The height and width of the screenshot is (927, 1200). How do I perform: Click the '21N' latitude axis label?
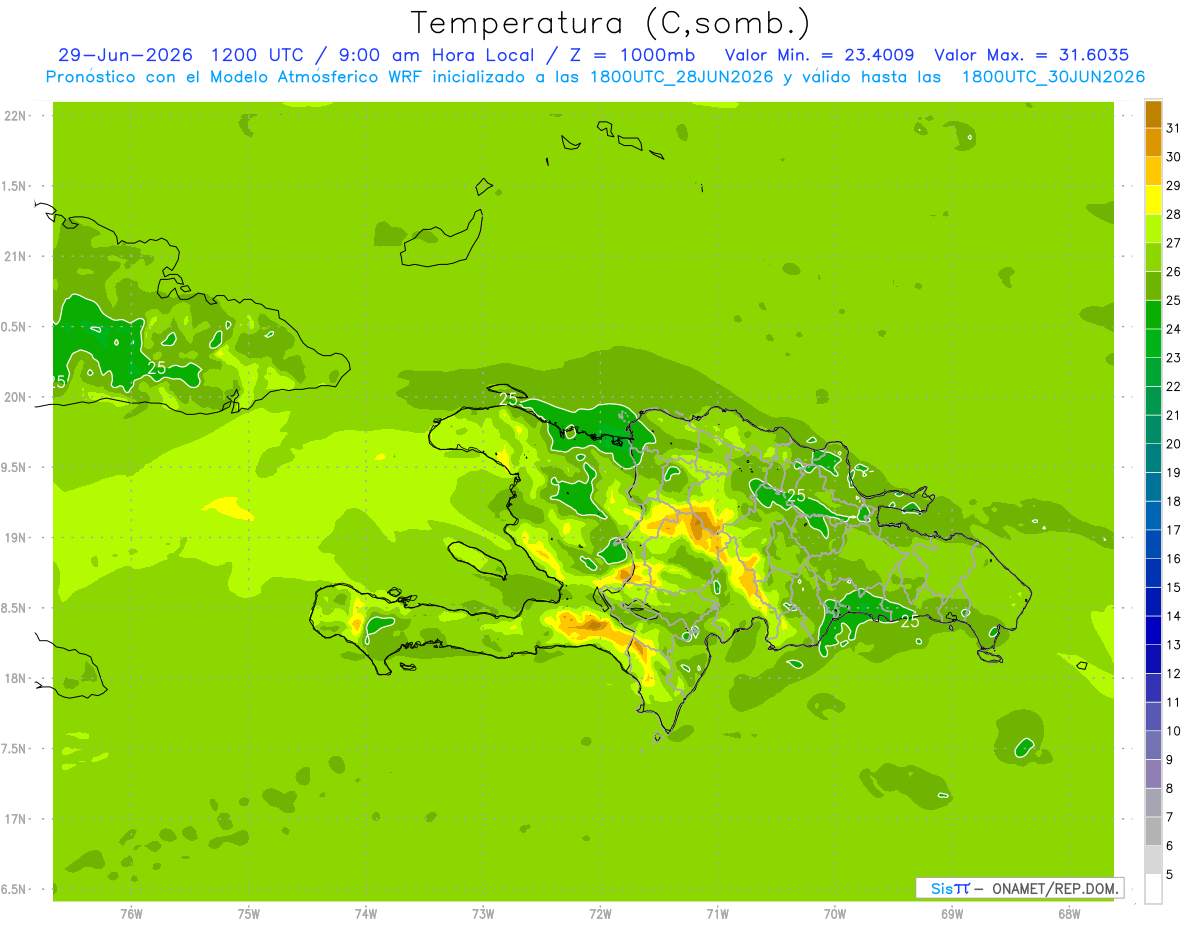tap(14, 256)
